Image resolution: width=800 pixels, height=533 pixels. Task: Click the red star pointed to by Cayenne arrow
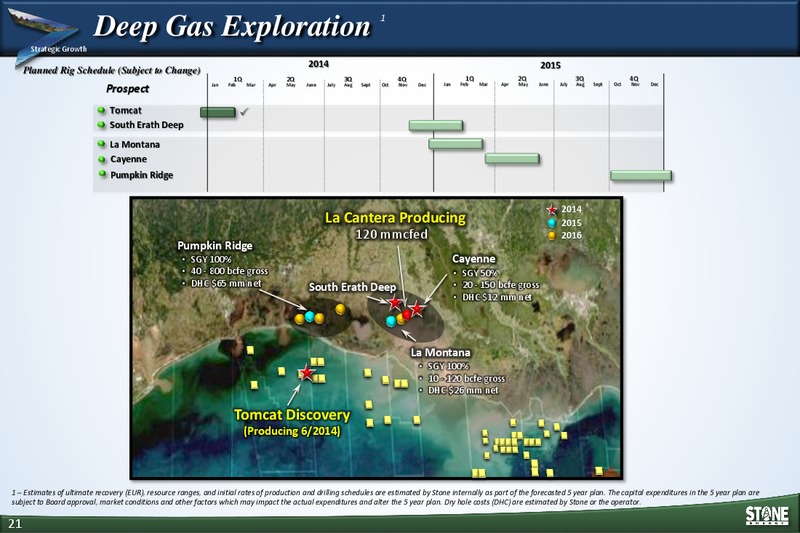tap(417, 309)
